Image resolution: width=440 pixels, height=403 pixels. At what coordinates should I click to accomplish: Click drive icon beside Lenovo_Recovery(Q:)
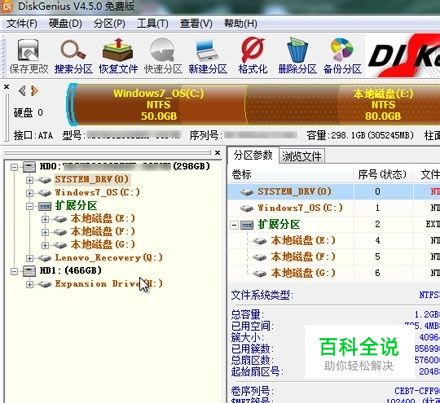(x=44, y=258)
